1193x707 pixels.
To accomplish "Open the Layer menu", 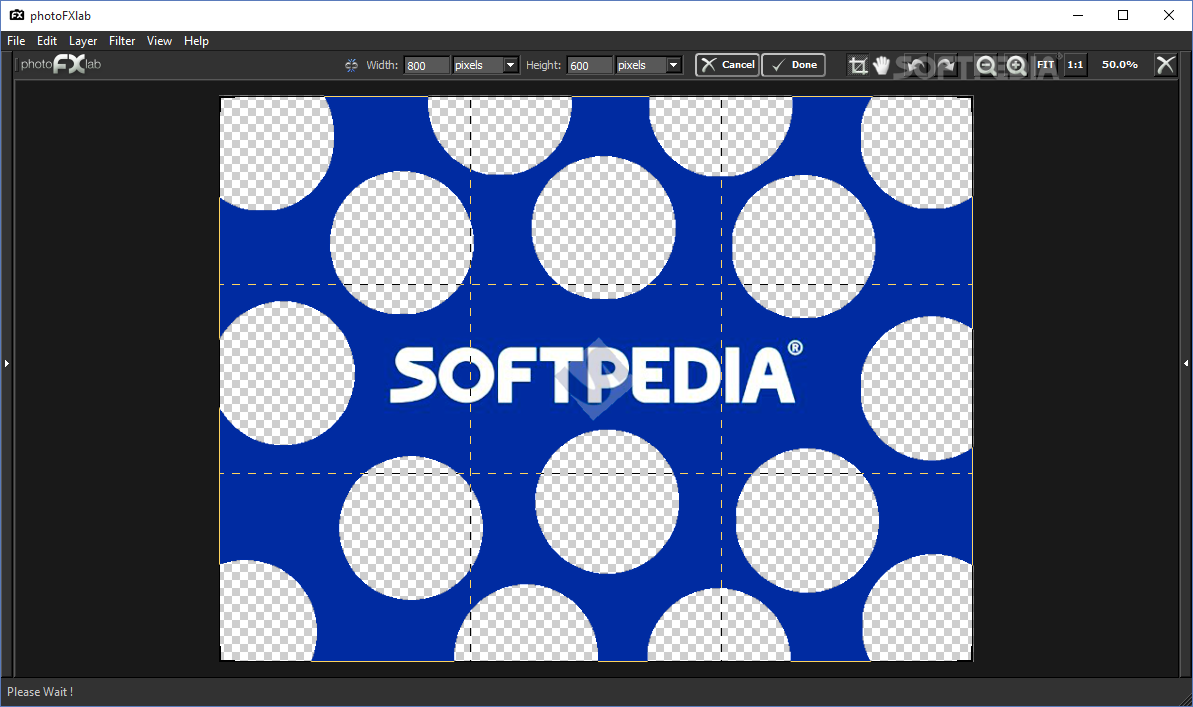I will click(83, 41).
